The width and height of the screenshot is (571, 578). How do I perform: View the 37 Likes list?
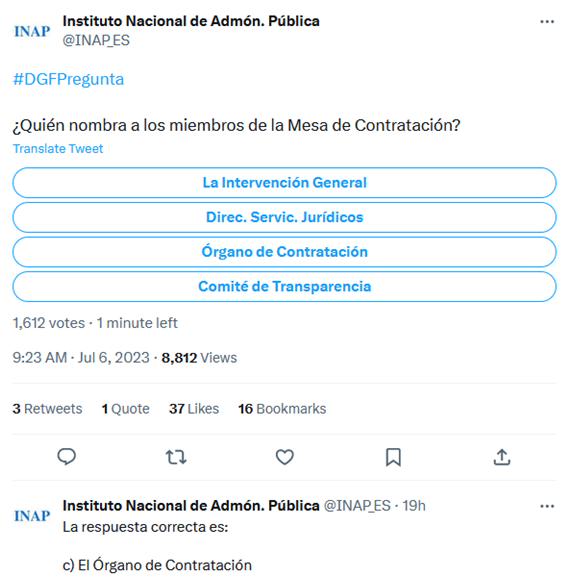pos(194,409)
